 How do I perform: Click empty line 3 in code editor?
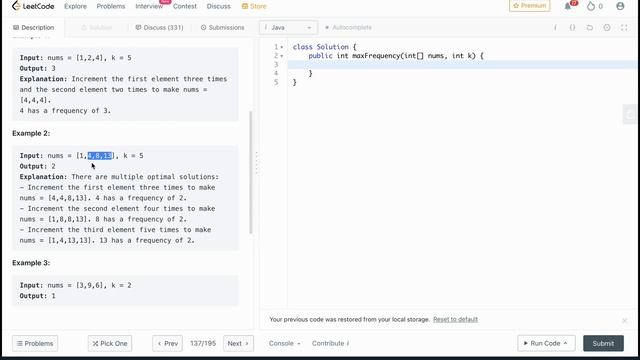pyautogui.click(x=462, y=64)
